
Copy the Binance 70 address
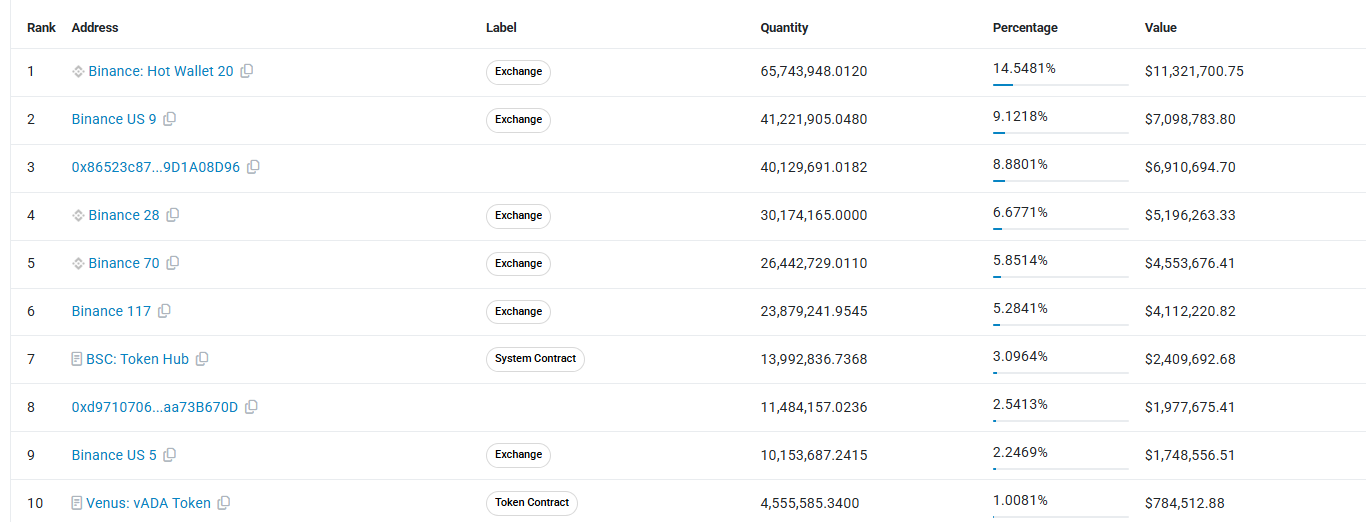pyautogui.click(x=173, y=263)
